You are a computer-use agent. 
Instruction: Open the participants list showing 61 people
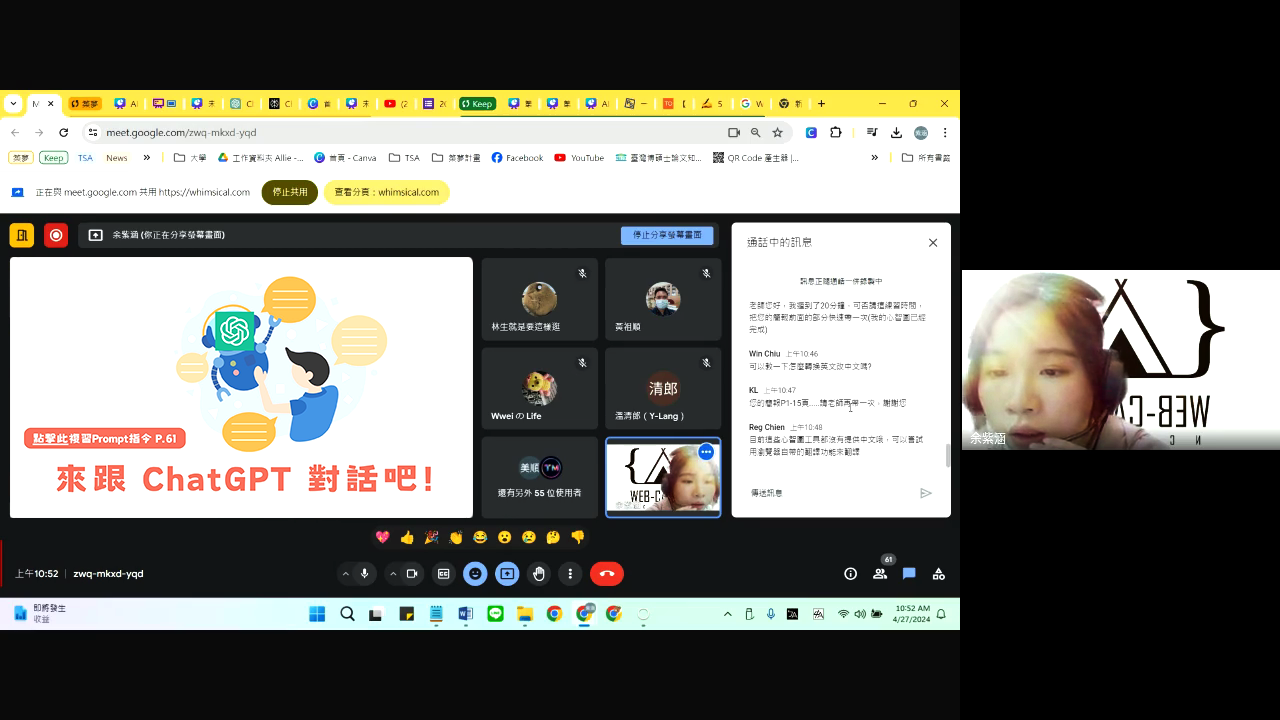(x=879, y=573)
